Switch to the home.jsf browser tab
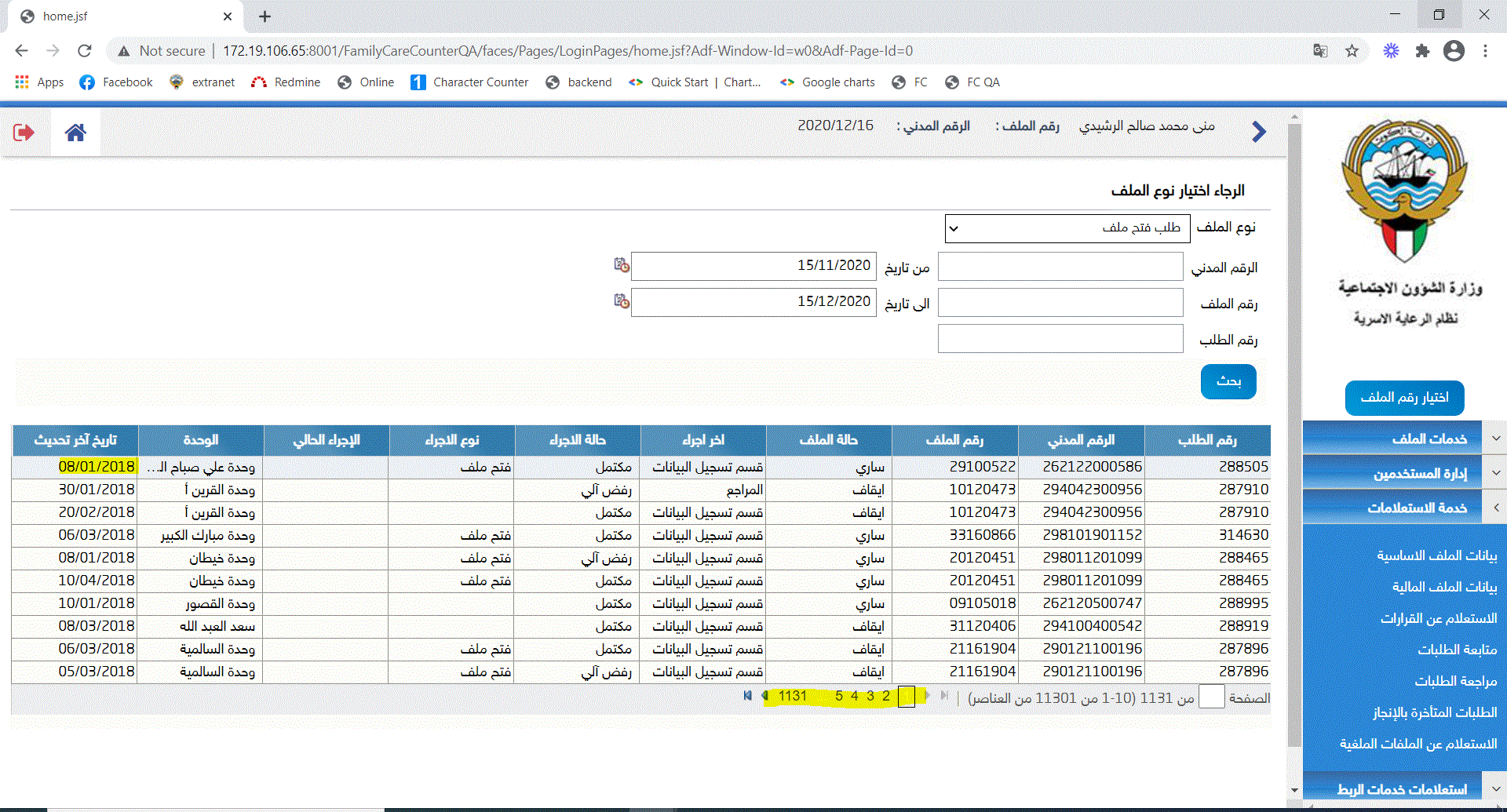 126,16
